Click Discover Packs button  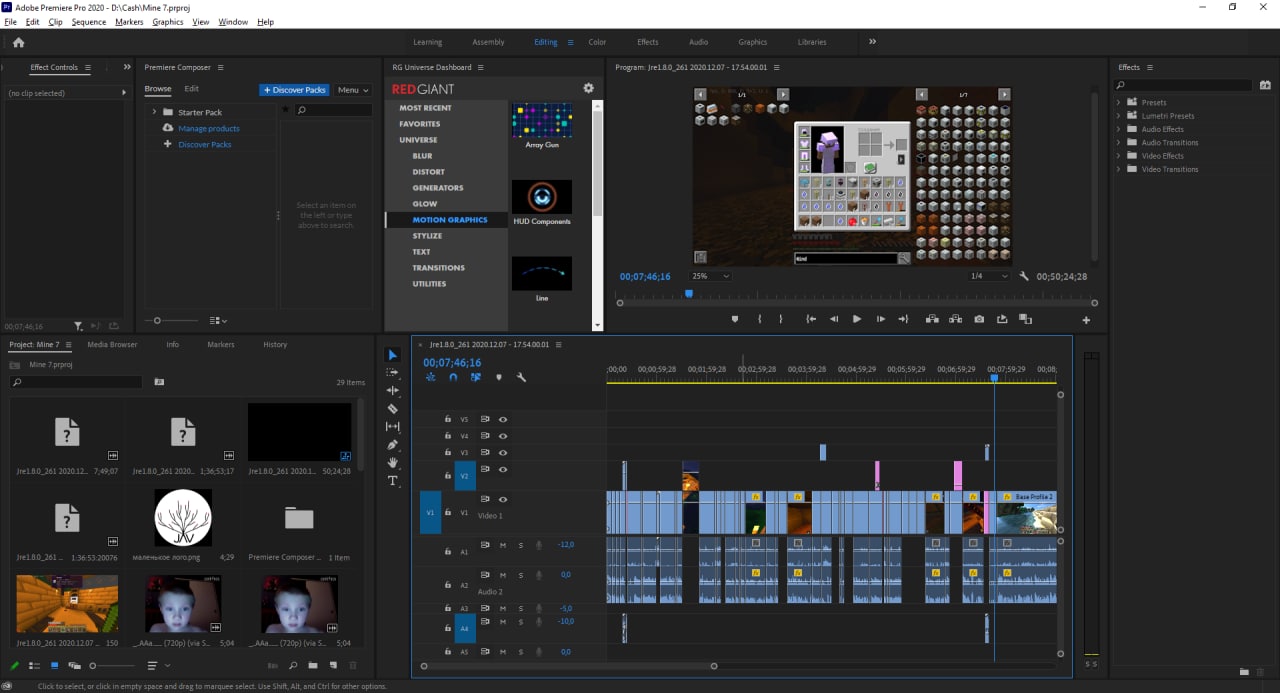coord(294,90)
